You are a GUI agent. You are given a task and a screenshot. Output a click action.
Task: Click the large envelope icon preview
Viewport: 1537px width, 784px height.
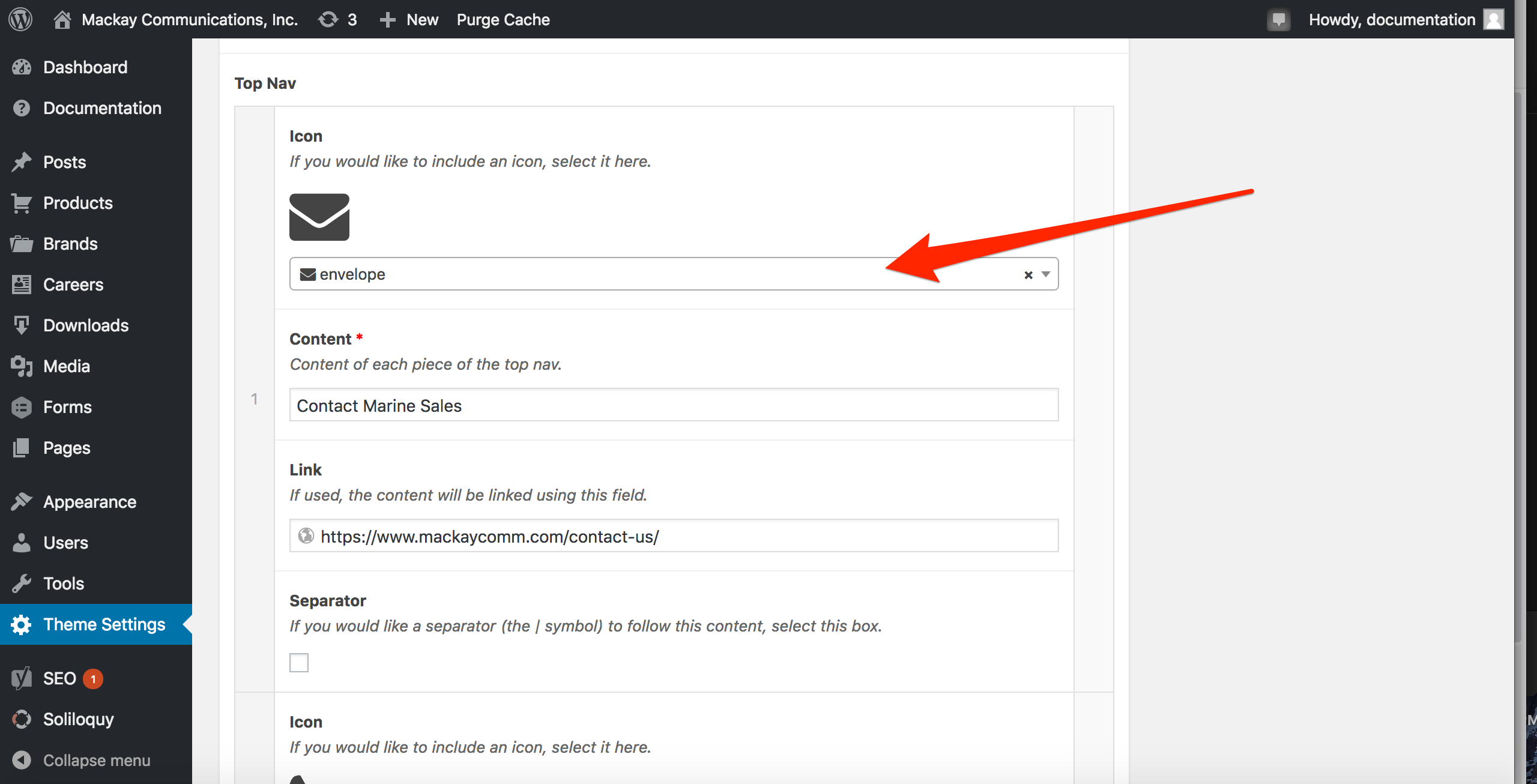pos(319,217)
